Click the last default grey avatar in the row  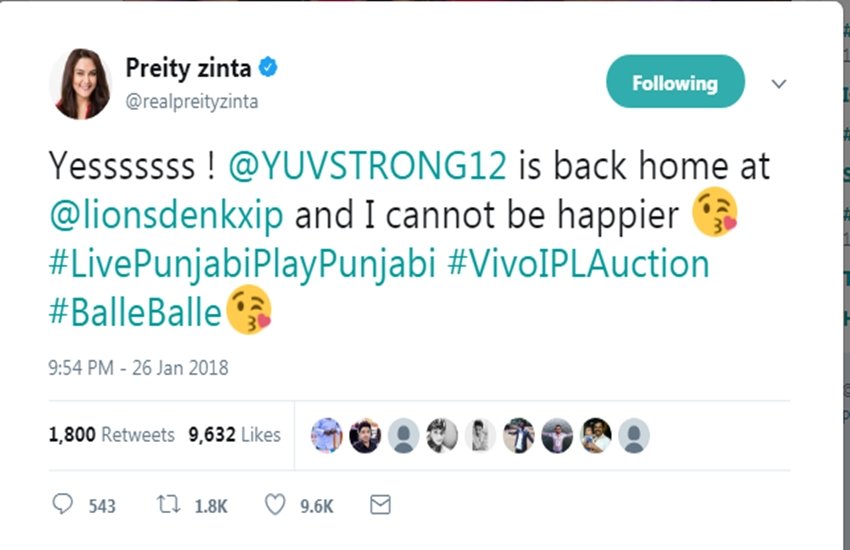pos(634,435)
